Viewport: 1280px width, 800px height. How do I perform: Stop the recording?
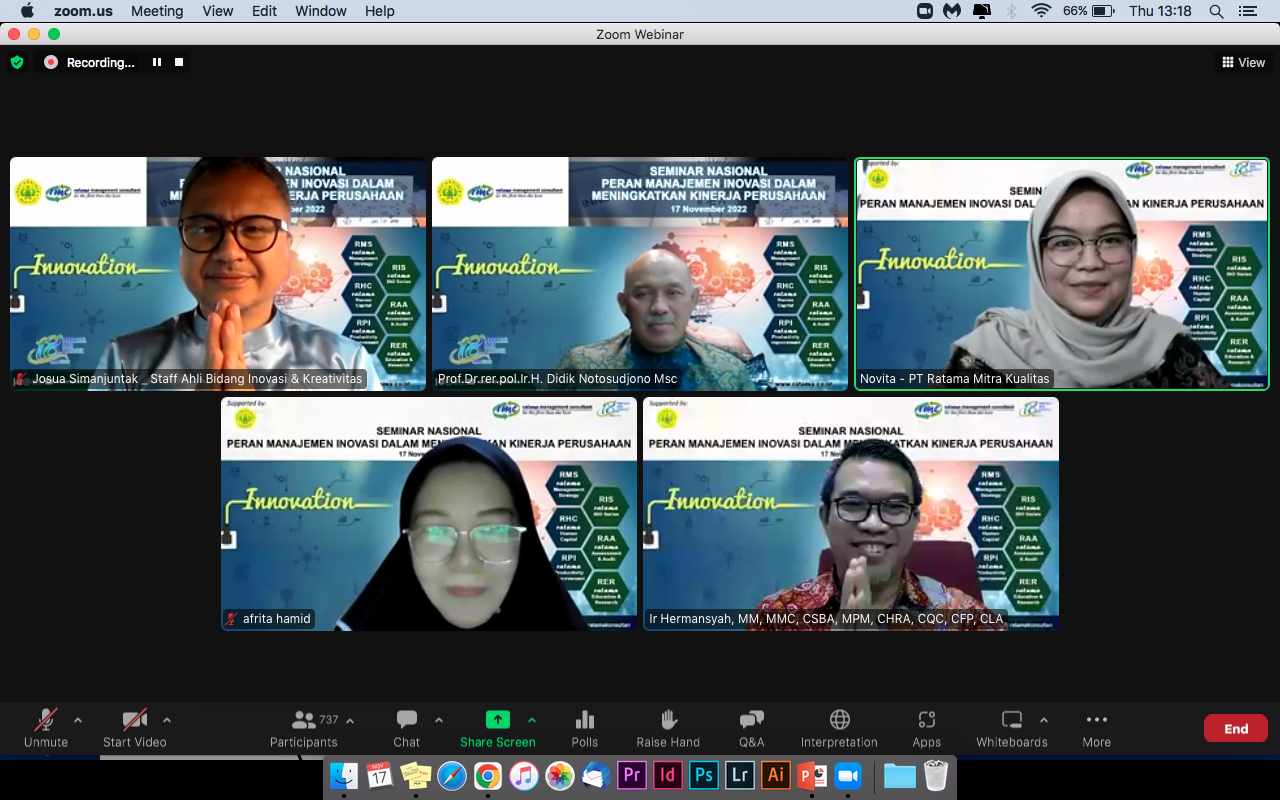point(179,62)
